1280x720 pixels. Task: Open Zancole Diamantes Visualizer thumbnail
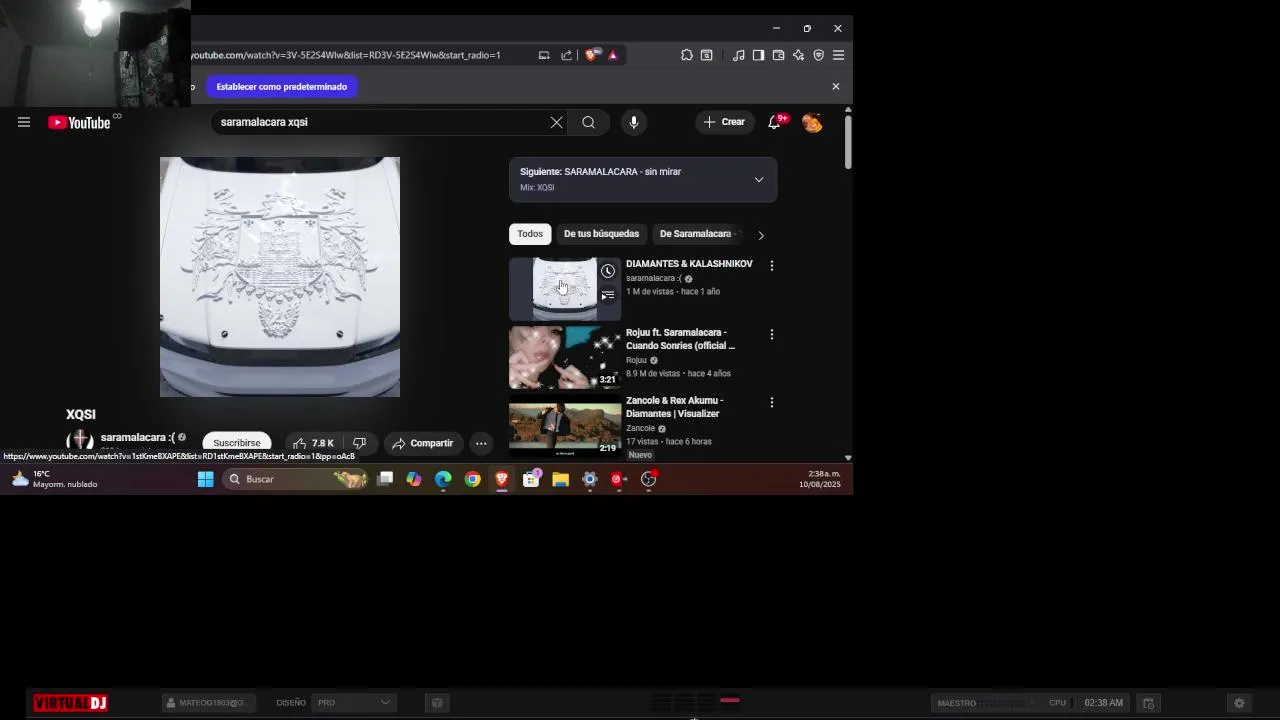[565, 425]
